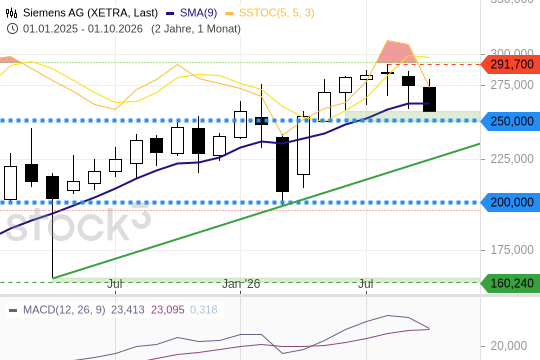
Task: Click the green 160,240 price label
Action: (510, 283)
